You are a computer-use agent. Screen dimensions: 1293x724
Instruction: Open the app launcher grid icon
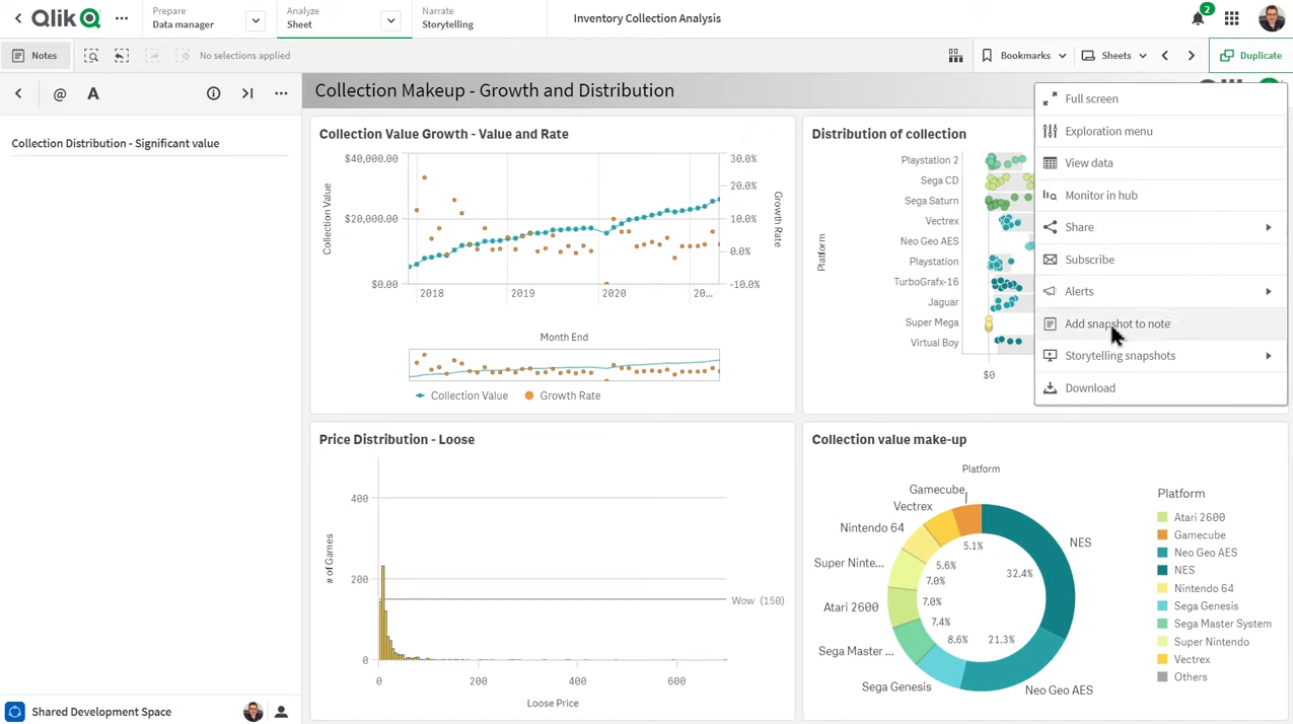click(x=1232, y=18)
